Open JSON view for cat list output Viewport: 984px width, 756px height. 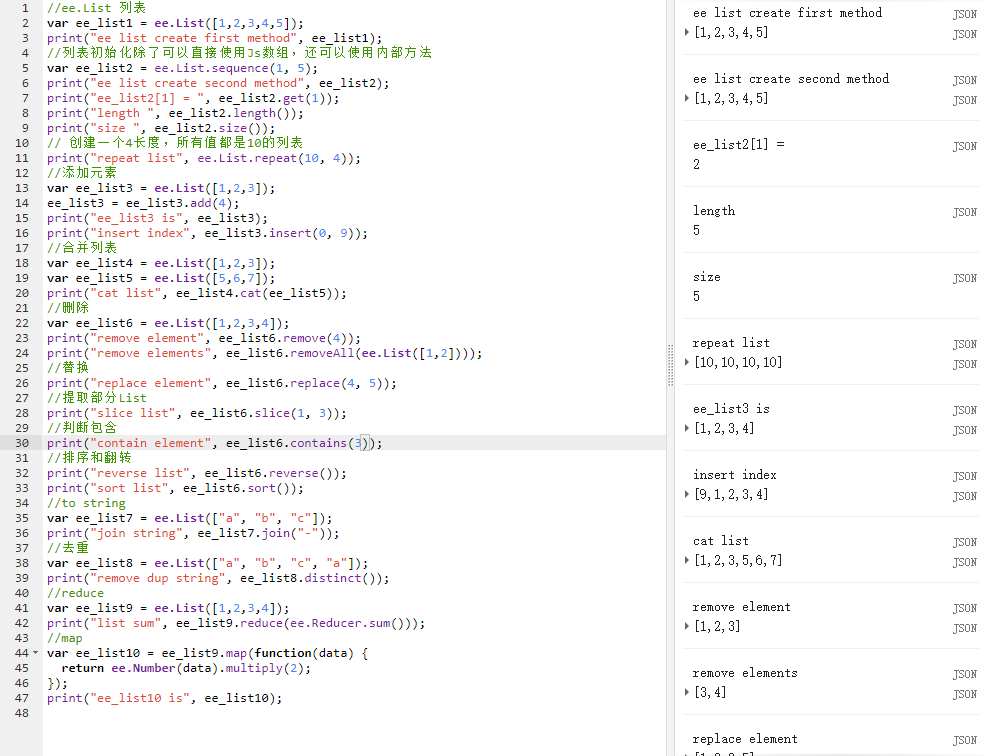pos(964,541)
